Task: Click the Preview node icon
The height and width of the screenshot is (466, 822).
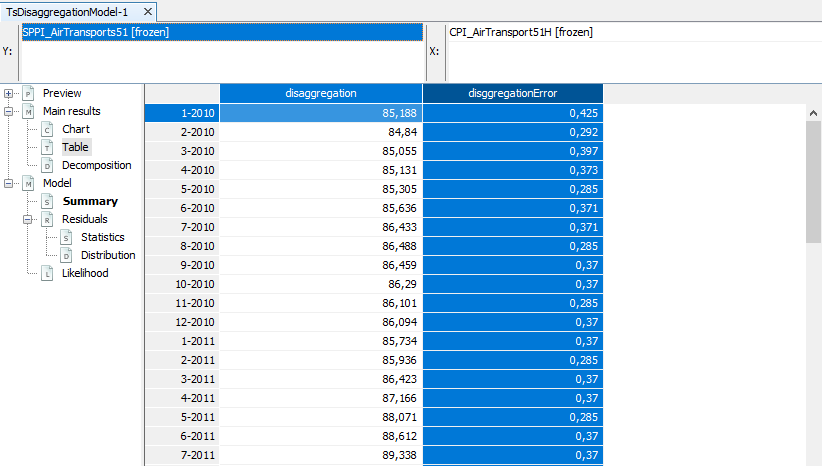Action: pos(28,93)
